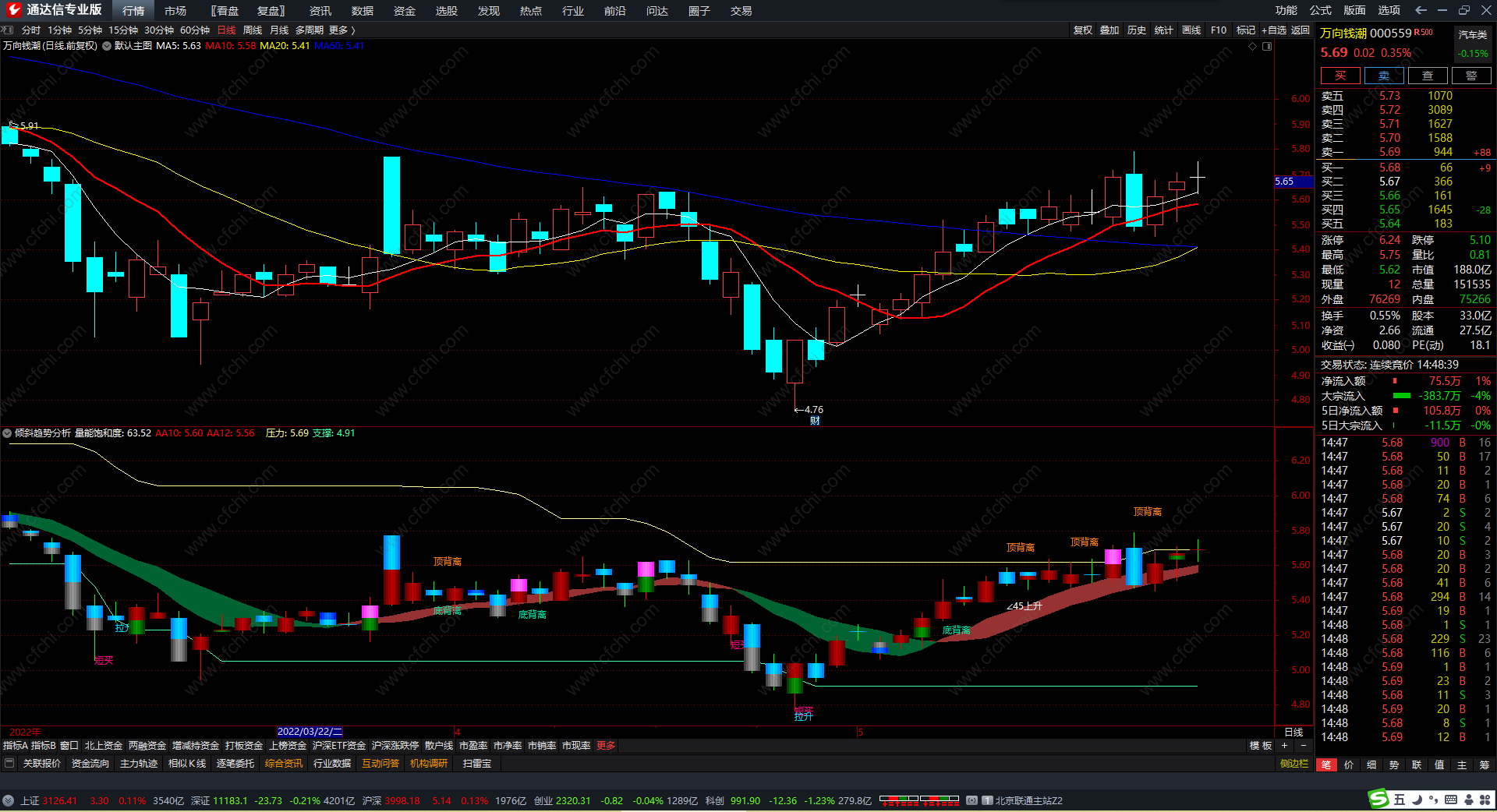1497x812 pixels.
Task: Click the 警 alert button
Action: point(1471,76)
